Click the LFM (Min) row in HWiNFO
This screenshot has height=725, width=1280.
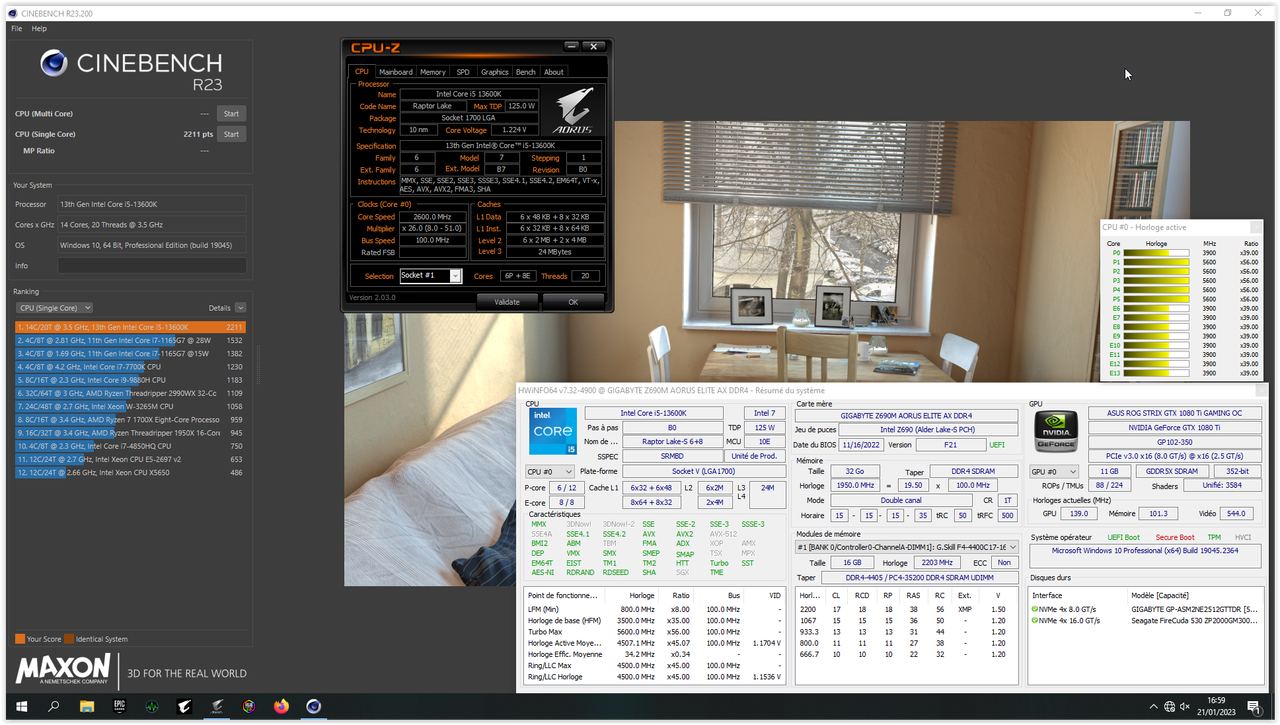[655, 609]
